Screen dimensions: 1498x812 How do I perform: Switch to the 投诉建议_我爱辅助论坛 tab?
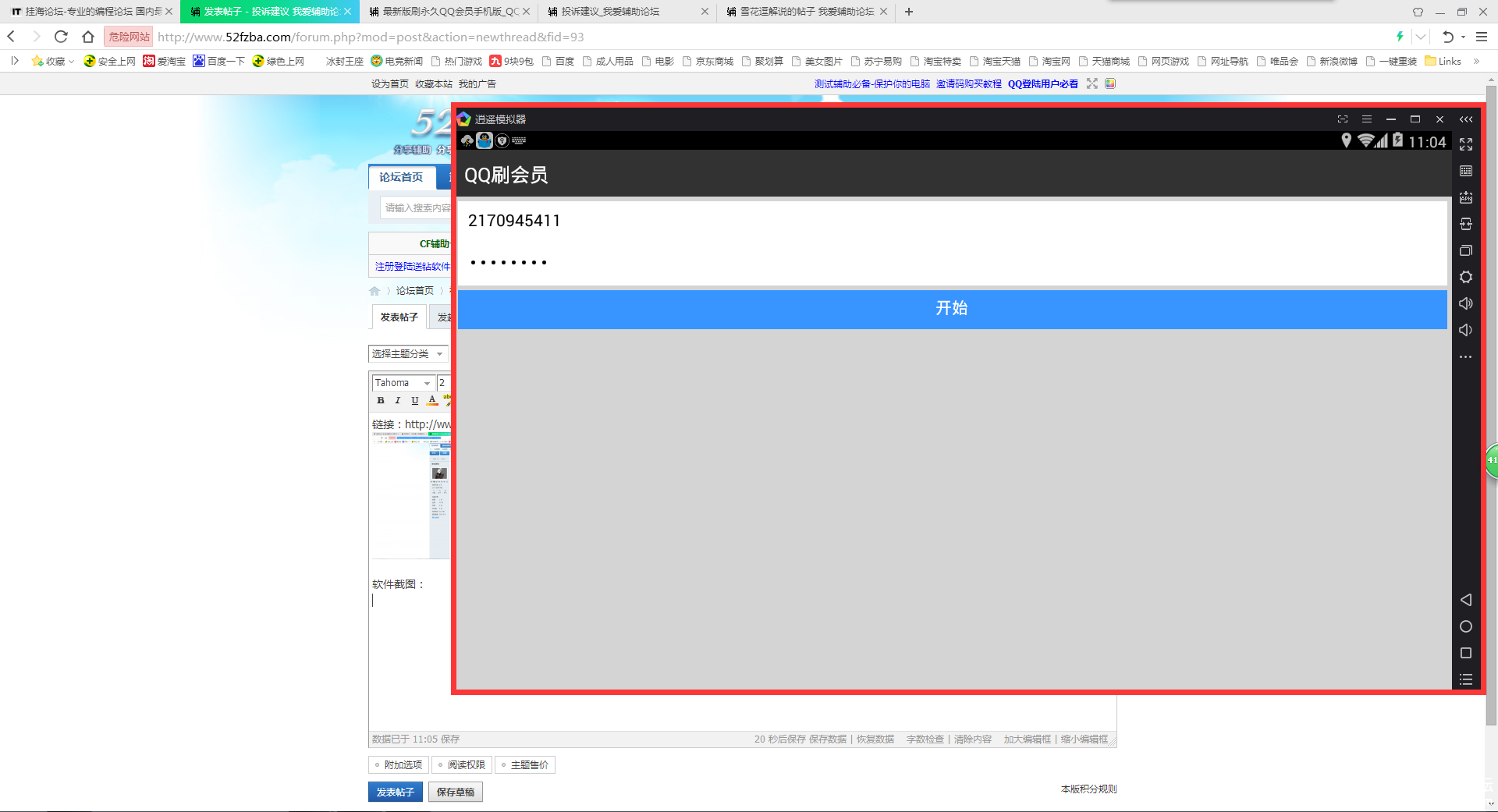click(627, 12)
